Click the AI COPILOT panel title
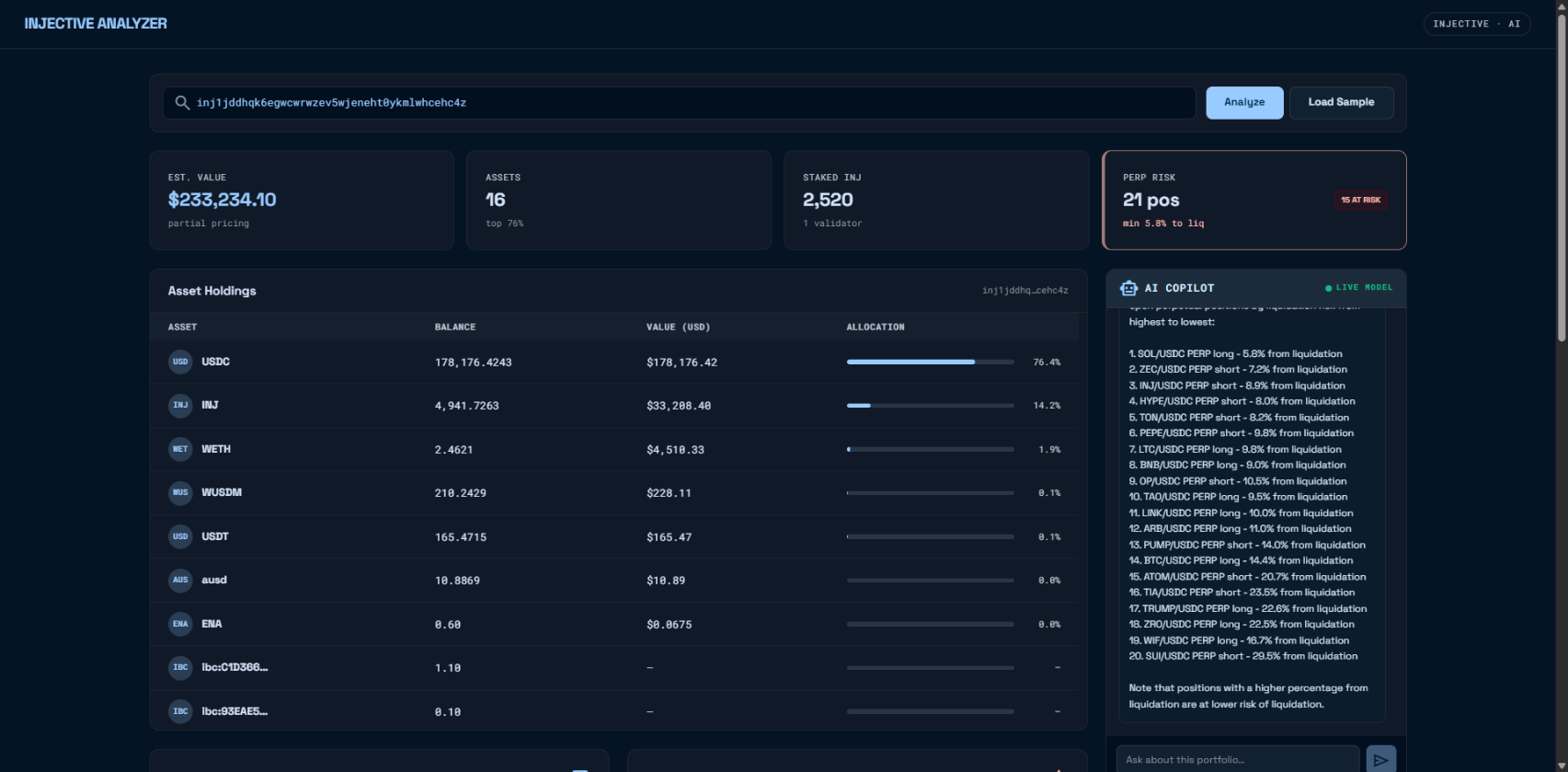Screen dimensions: 1568x772 tap(1179, 288)
